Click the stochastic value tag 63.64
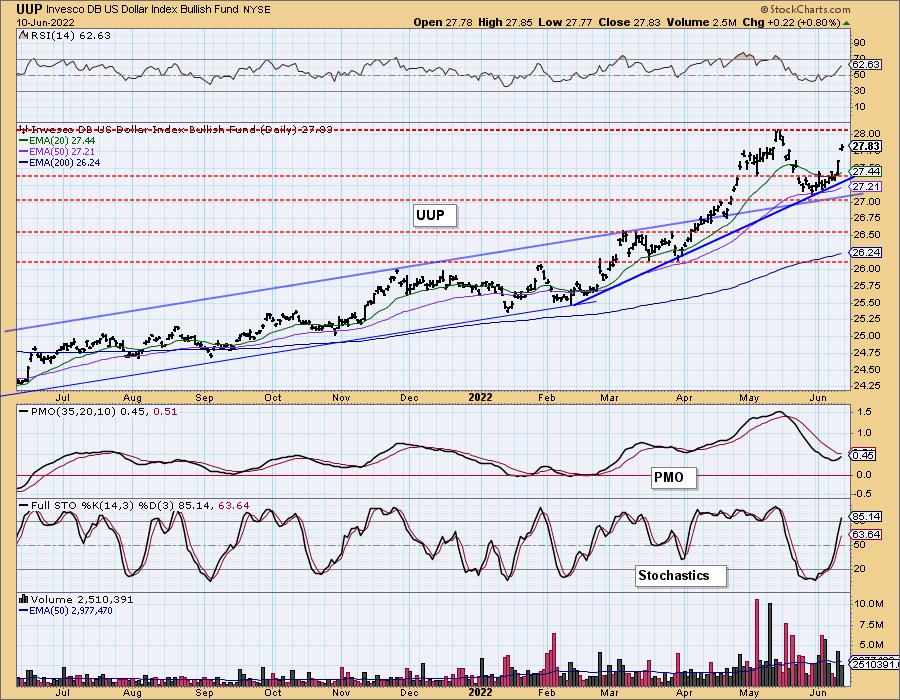The image size is (900, 700). pyautogui.click(x=865, y=535)
